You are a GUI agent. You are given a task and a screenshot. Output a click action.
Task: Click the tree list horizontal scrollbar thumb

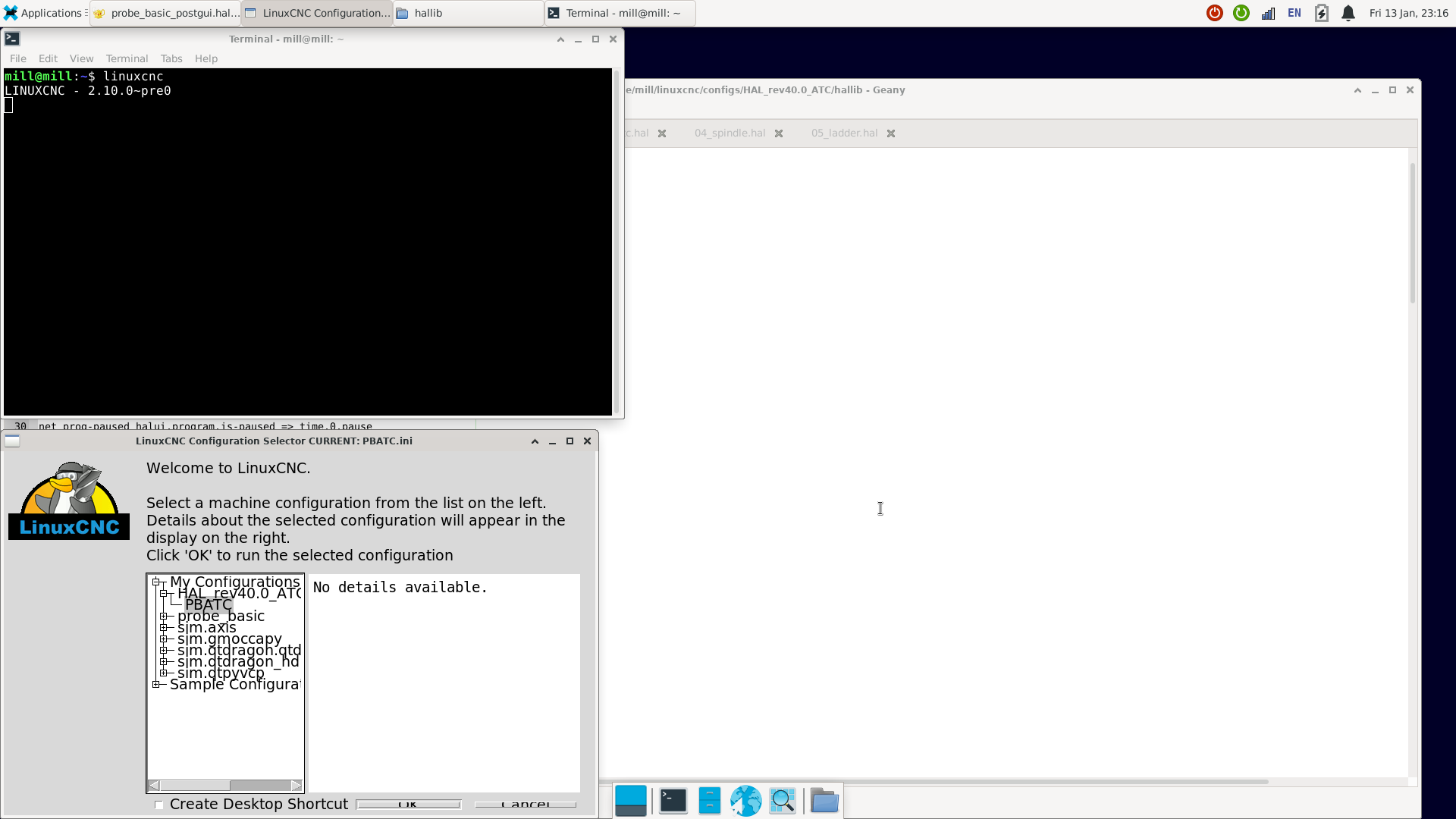(x=195, y=786)
